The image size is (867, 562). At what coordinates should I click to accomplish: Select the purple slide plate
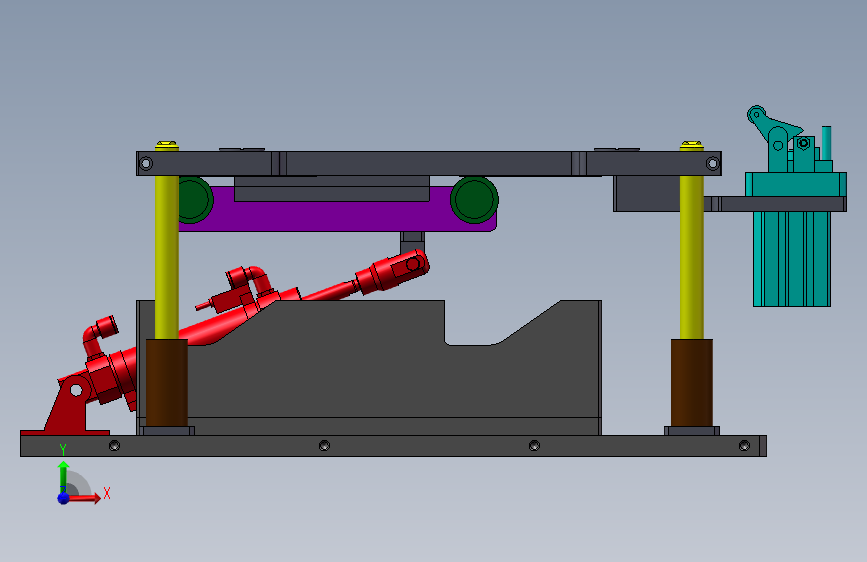tap(337, 216)
